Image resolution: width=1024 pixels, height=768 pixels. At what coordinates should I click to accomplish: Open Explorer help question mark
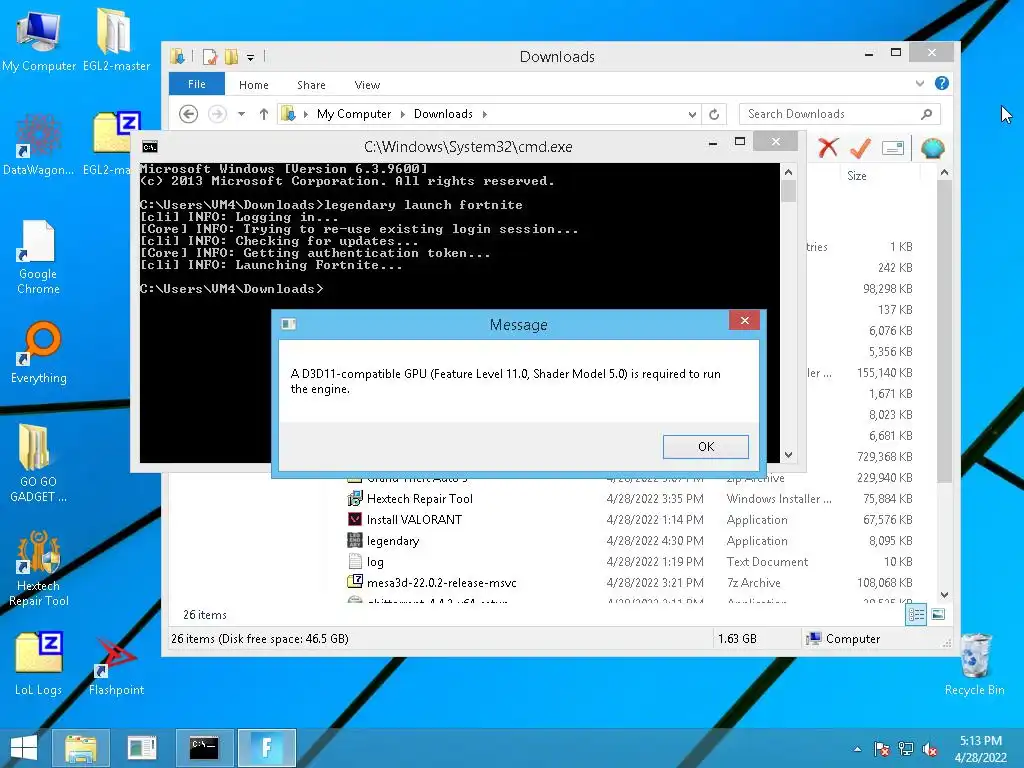941,83
